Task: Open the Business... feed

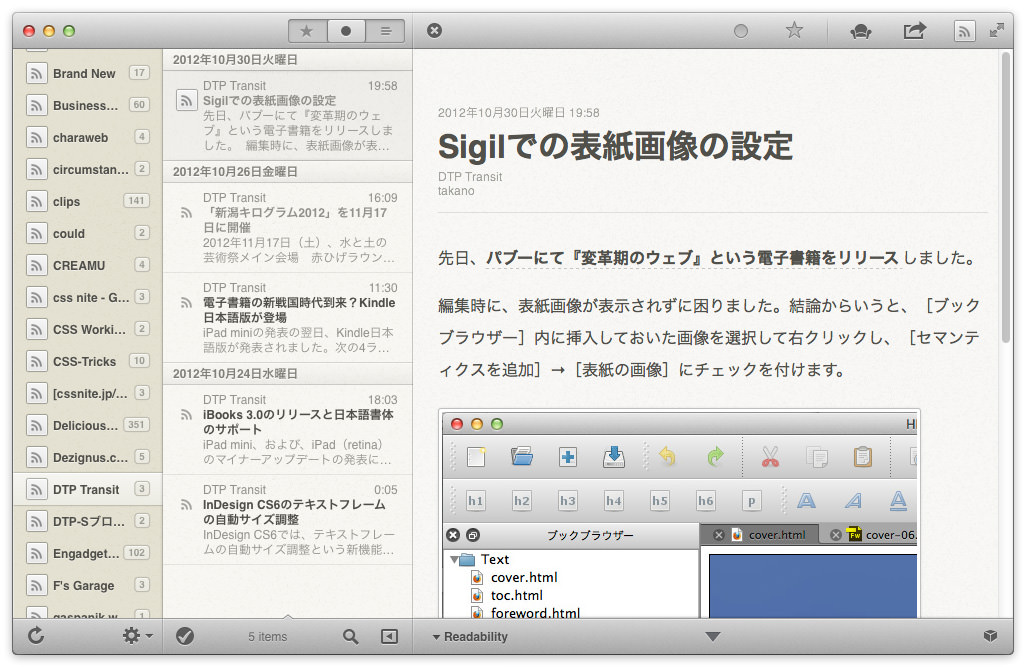Action: click(x=88, y=105)
